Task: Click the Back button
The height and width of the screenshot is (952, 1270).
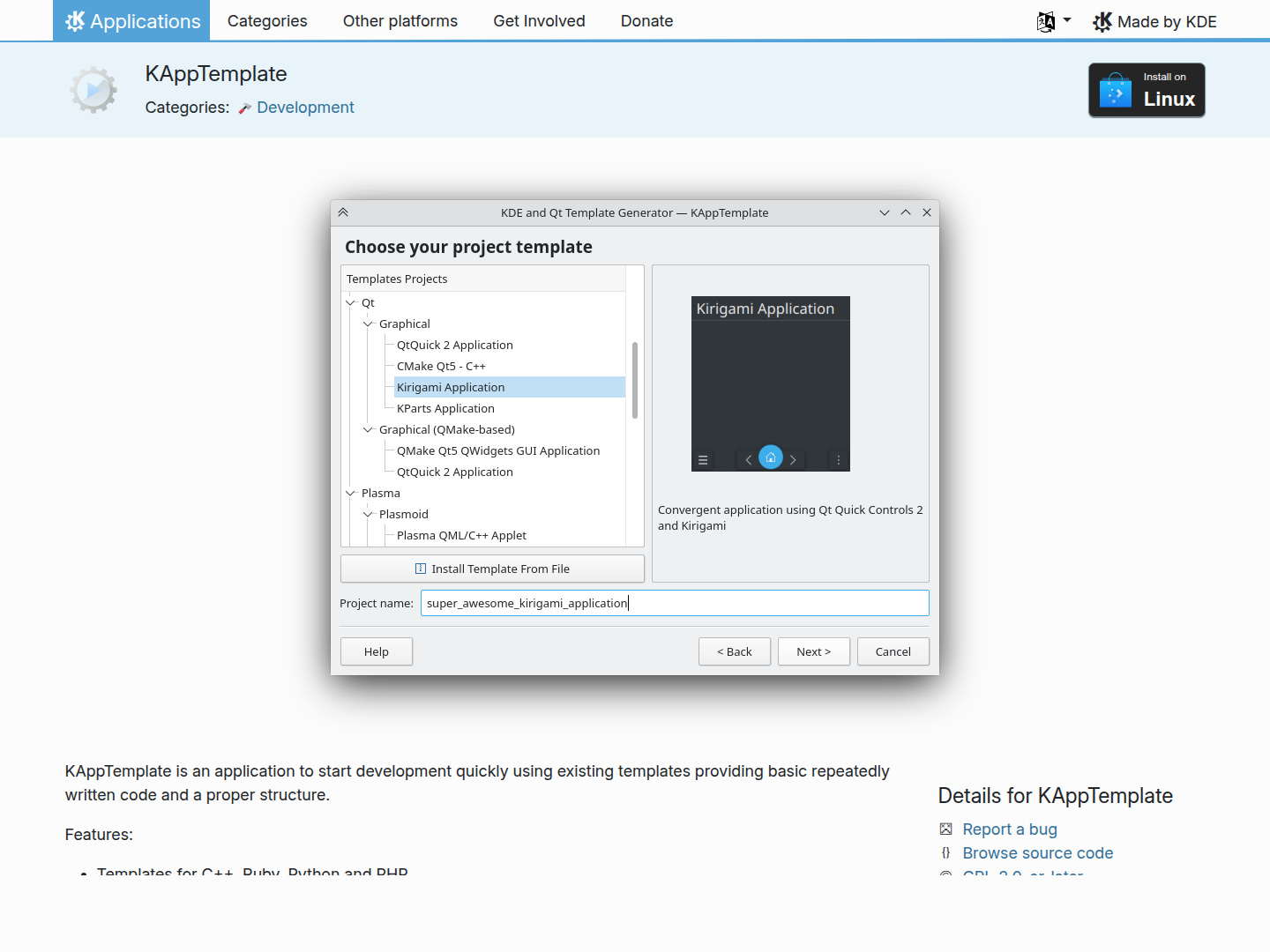Action: coord(735,651)
